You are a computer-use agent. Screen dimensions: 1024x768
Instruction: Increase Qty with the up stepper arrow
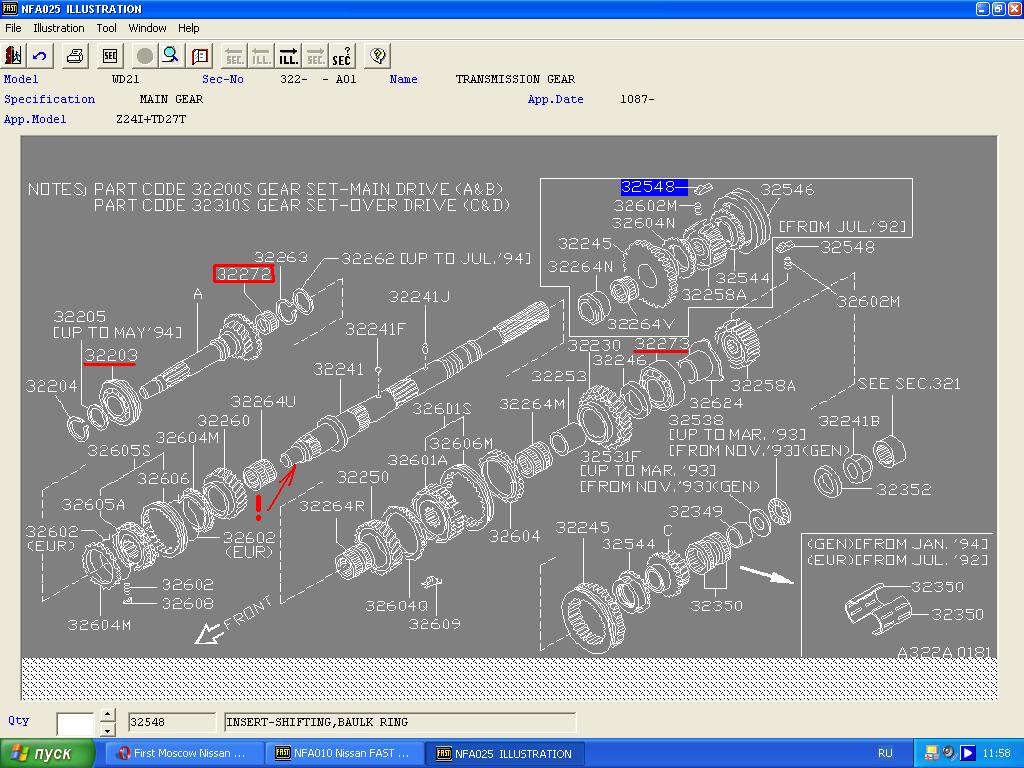pos(108,714)
